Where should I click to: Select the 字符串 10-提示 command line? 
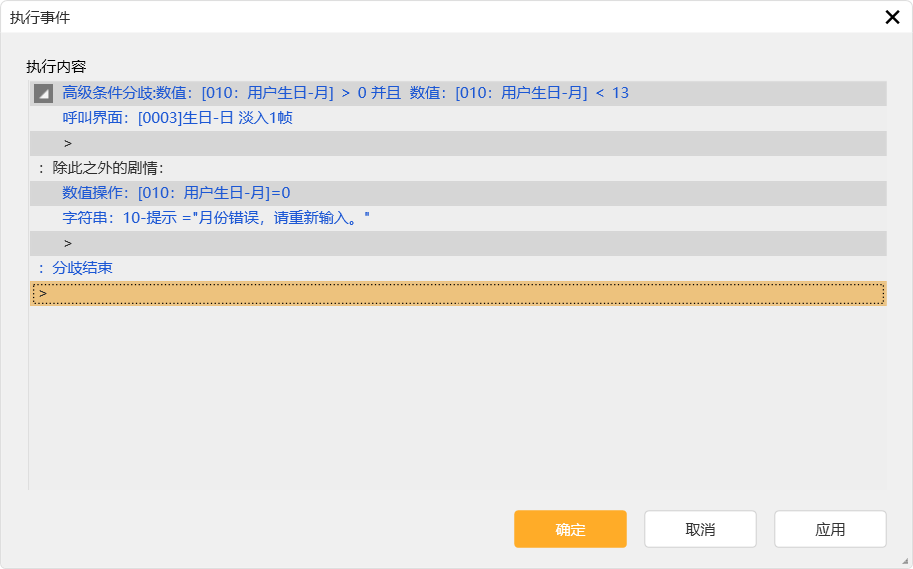pos(215,218)
